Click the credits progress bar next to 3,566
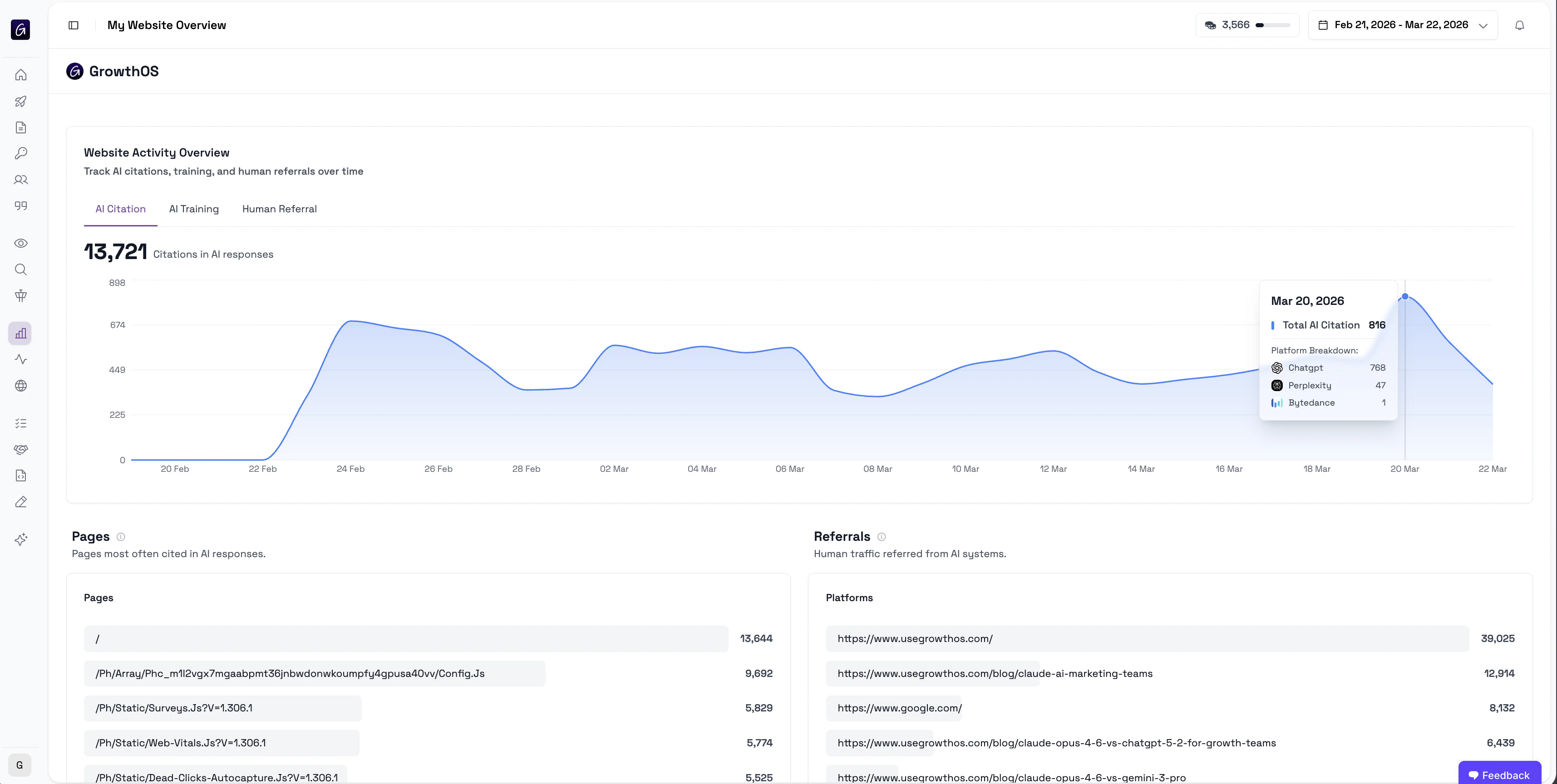Image resolution: width=1557 pixels, height=784 pixels. point(1274,25)
